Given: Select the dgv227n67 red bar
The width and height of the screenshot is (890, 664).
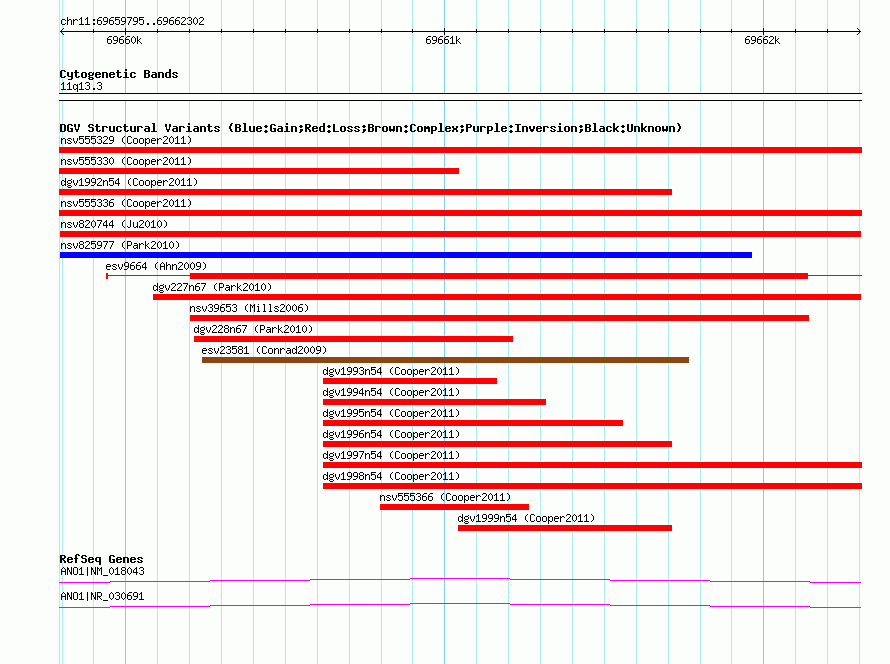Looking at the screenshot, I should point(507,297).
